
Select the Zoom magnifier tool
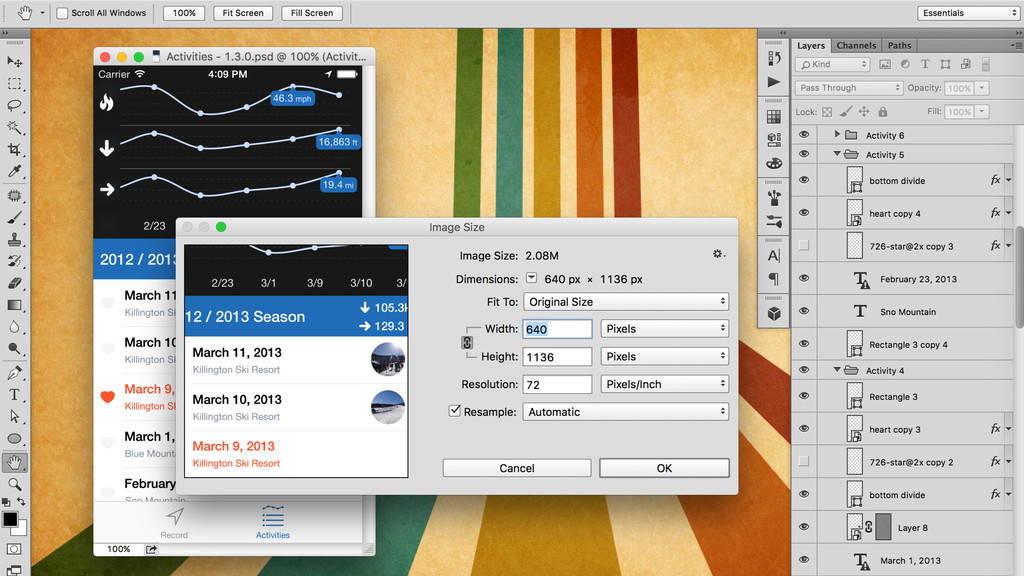pyautogui.click(x=14, y=484)
